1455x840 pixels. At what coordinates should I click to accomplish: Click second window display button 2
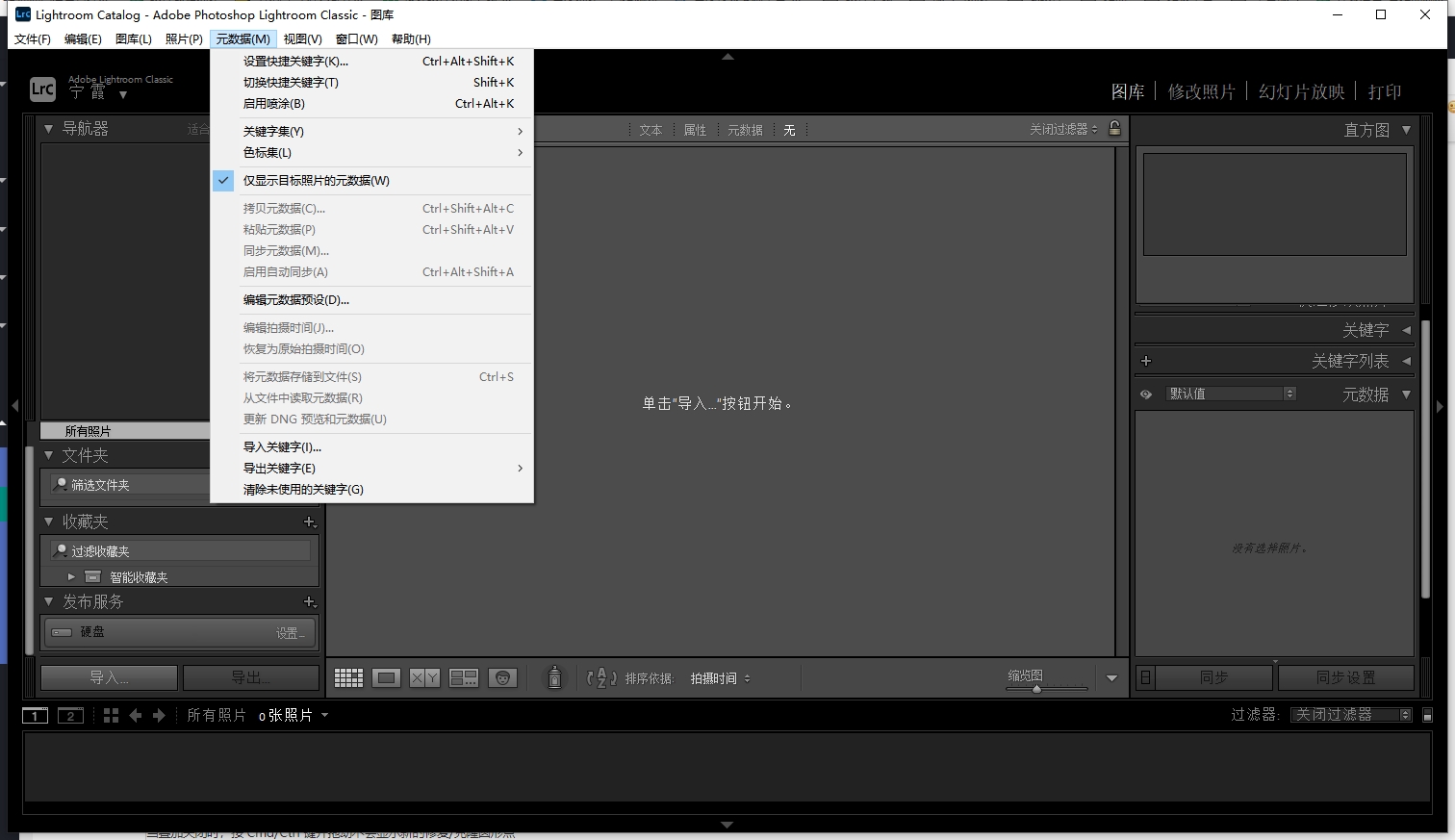(x=70, y=715)
